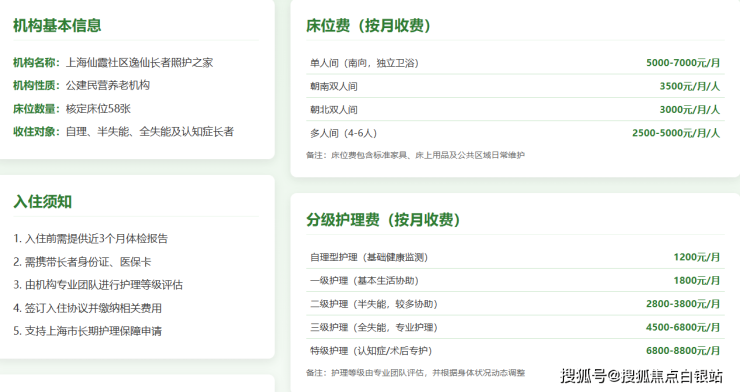Click the 护理等级 remark about 专业团队评估
740x392 pixels.
pyautogui.click(x=415, y=373)
